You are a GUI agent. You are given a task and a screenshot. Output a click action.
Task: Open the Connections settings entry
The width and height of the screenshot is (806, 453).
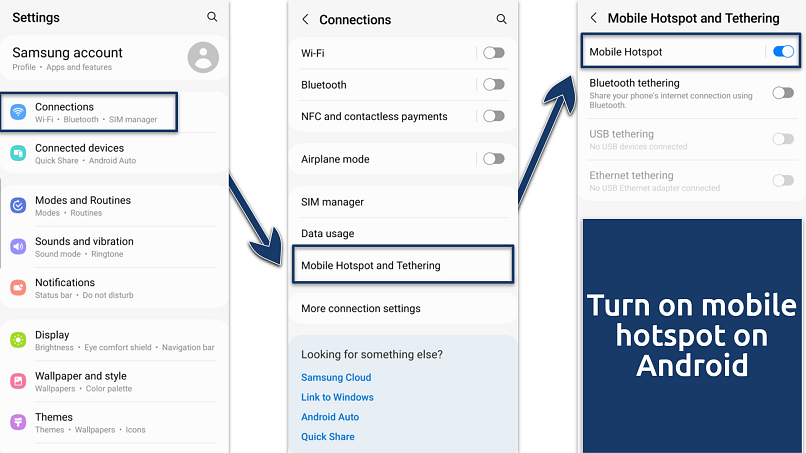point(89,112)
